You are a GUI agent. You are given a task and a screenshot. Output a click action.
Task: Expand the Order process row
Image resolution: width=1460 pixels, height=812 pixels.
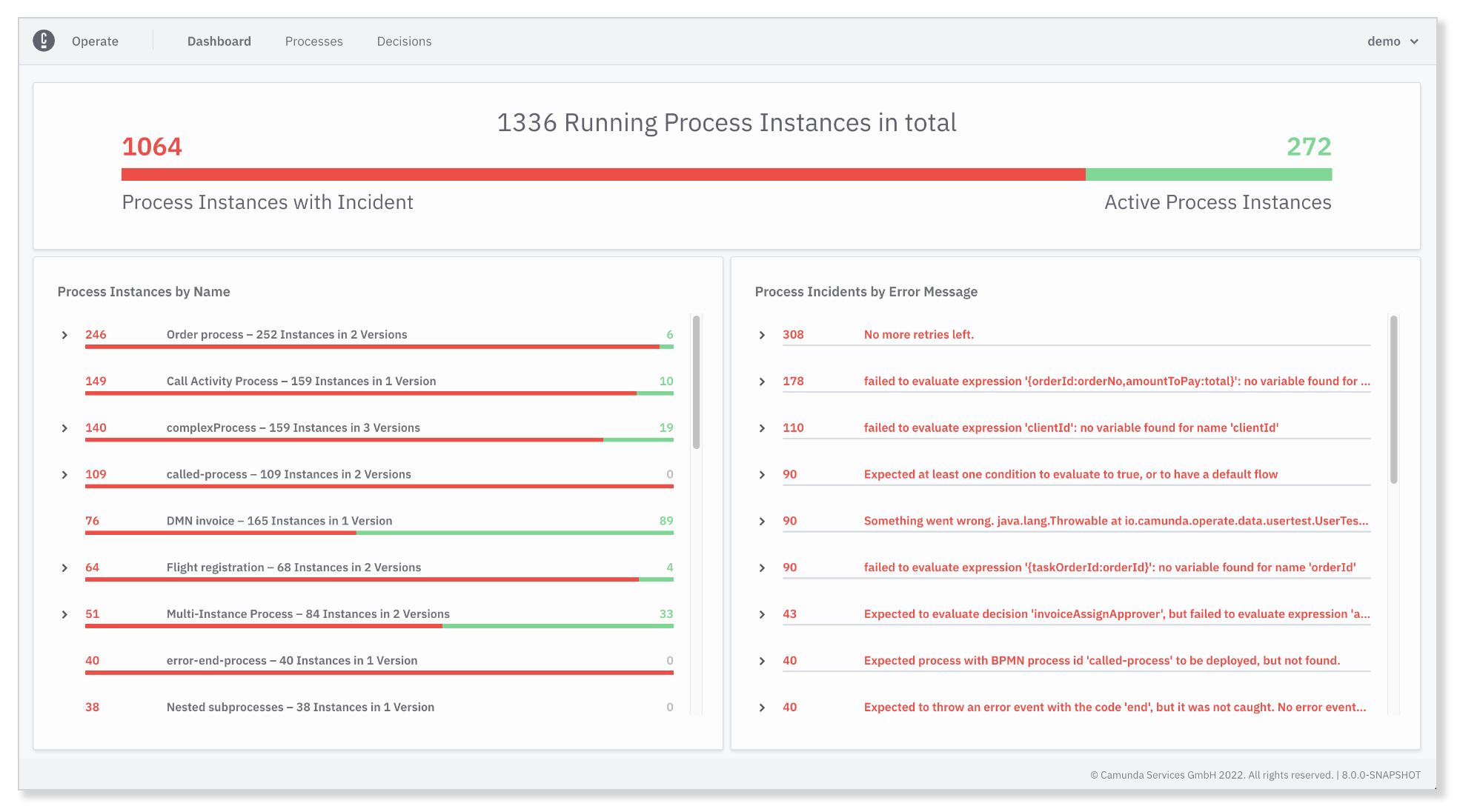coord(64,335)
